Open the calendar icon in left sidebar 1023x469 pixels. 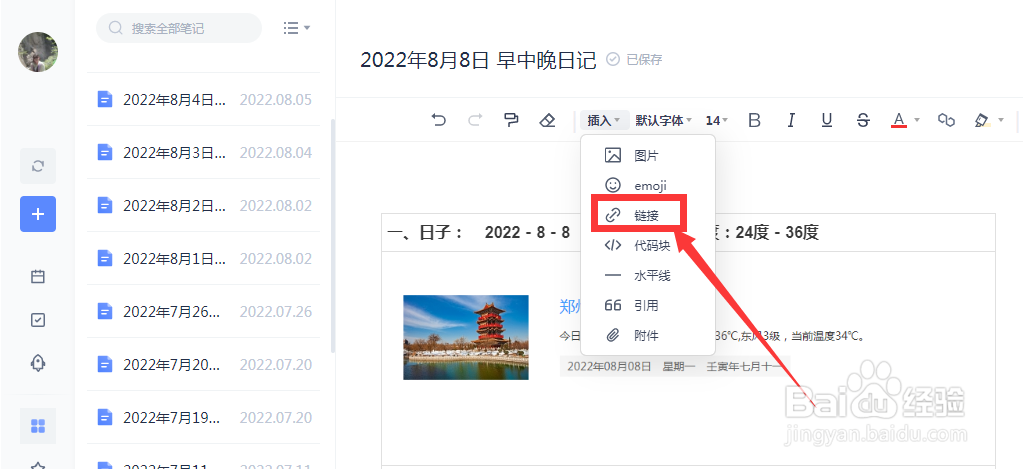click(38, 277)
